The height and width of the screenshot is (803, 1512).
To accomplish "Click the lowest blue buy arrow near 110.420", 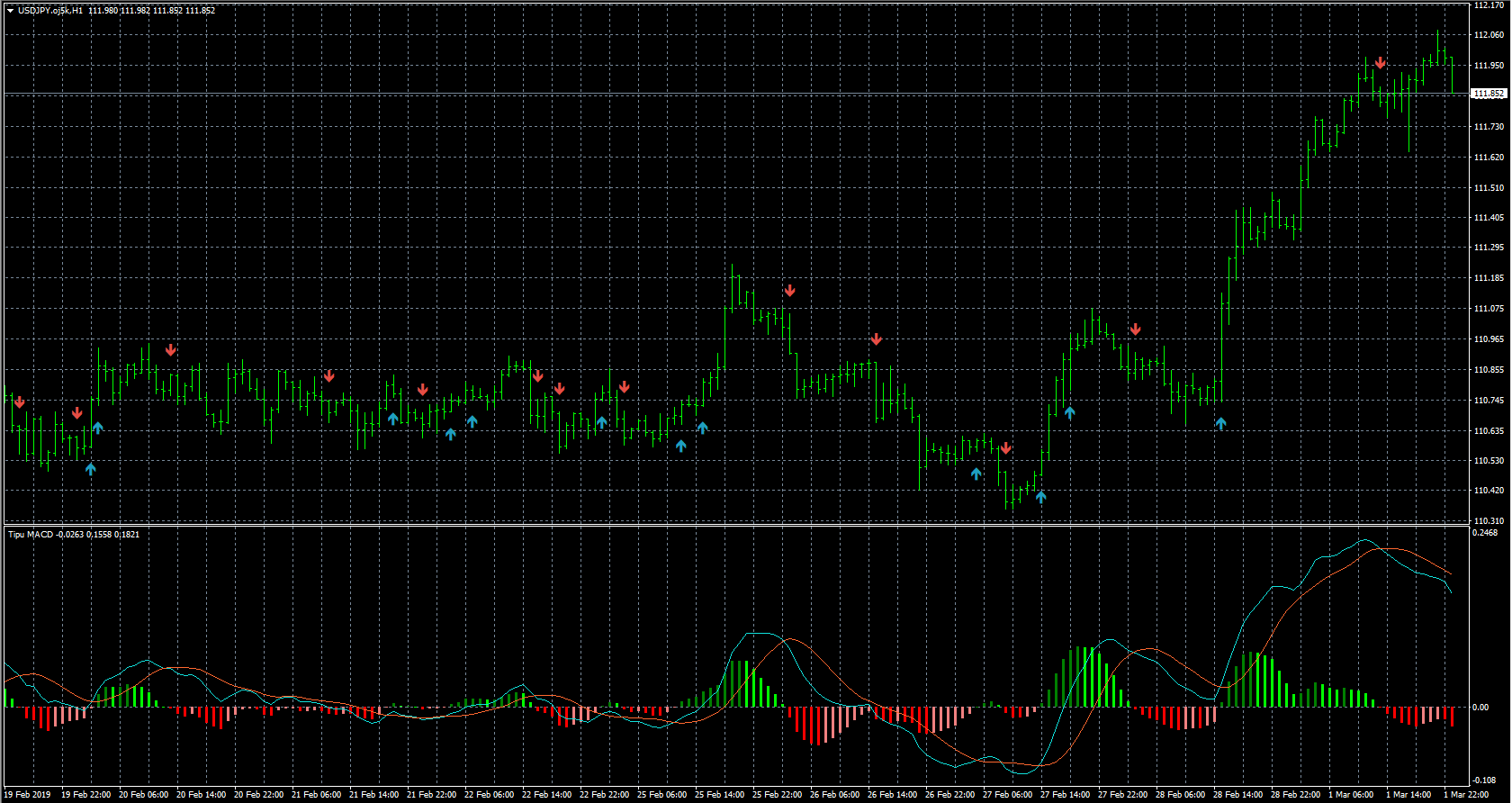I will [1040, 496].
